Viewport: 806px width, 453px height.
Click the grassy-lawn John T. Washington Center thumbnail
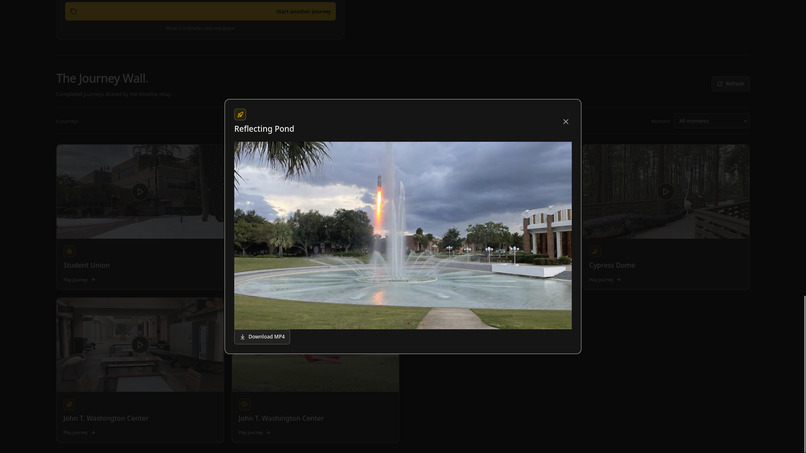tap(315, 373)
